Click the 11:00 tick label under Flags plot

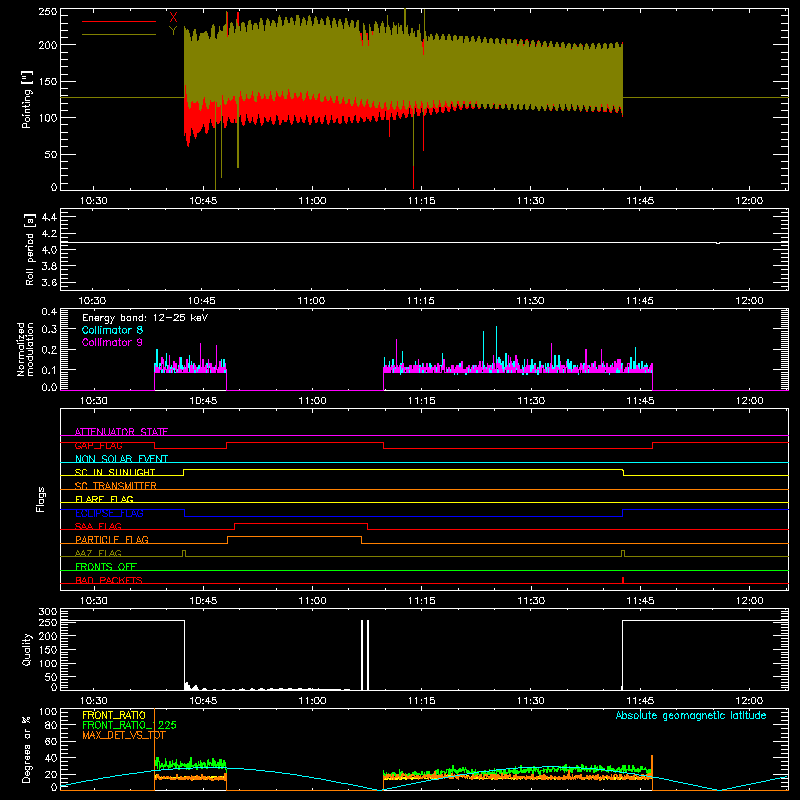click(312, 601)
